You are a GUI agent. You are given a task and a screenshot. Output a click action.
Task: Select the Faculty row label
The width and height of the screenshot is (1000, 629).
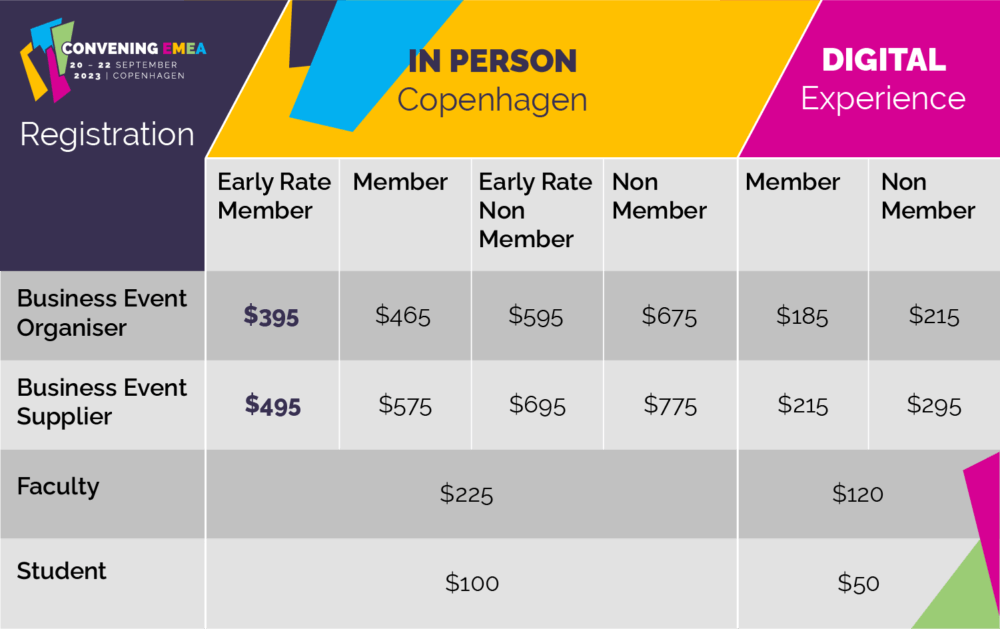(58, 487)
